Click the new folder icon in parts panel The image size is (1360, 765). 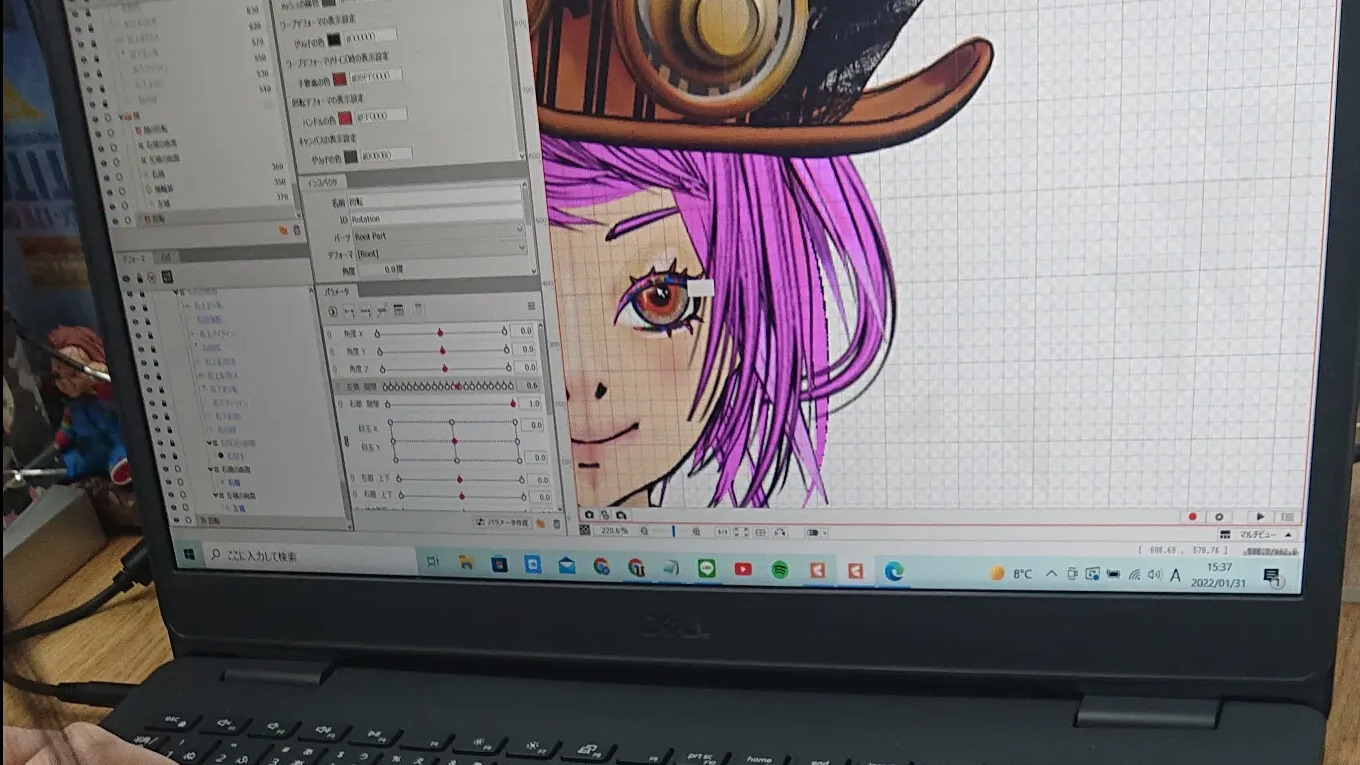283,230
